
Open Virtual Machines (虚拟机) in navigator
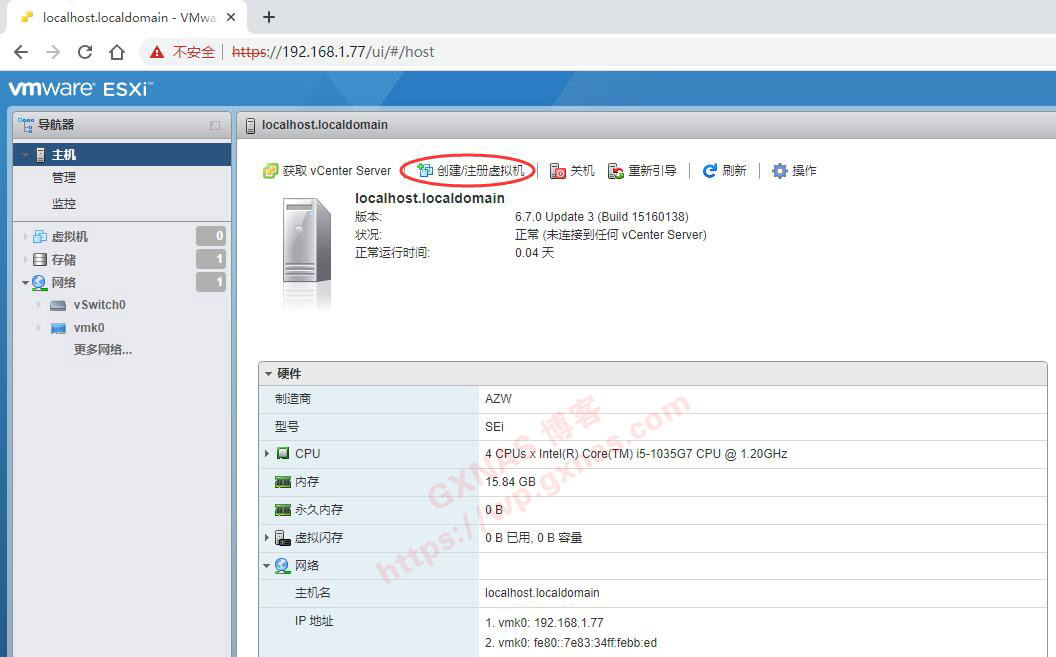click(69, 237)
